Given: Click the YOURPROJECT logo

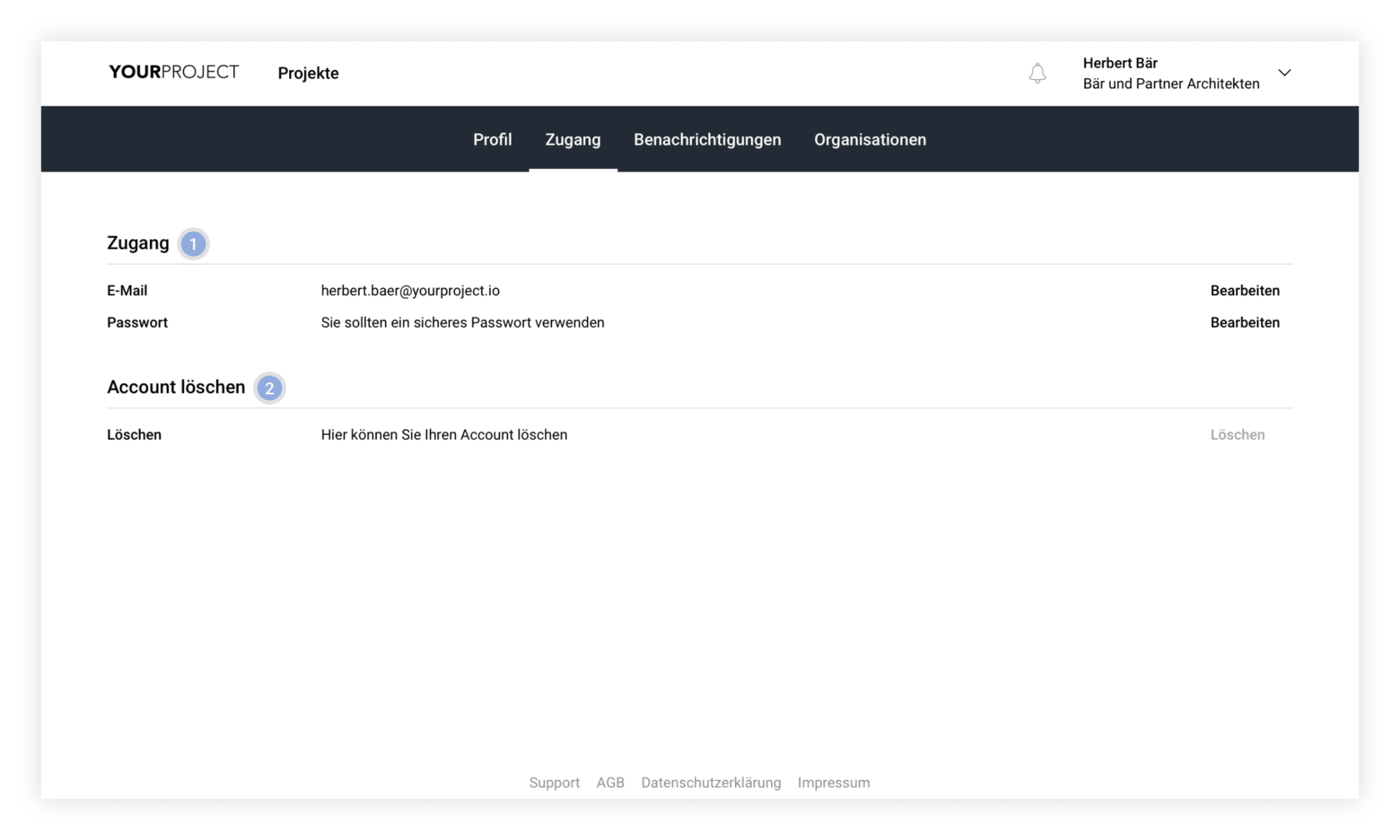Looking at the screenshot, I should pyautogui.click(x=173, y=72).
